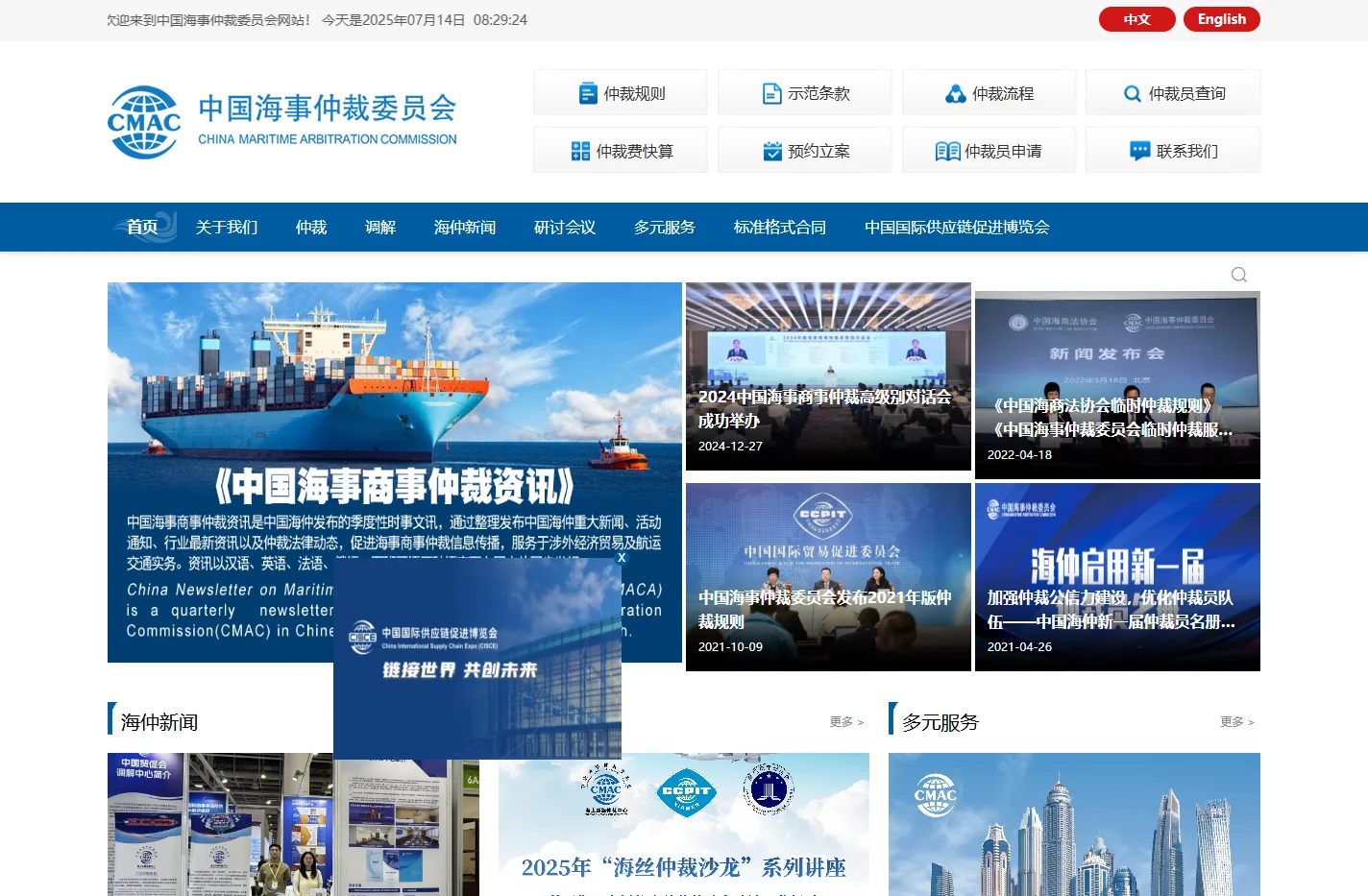The width and height of the screenshot is (1368, 896).
Task: Open 海仲新闻 navigation menu
Action: click(465, 227)
